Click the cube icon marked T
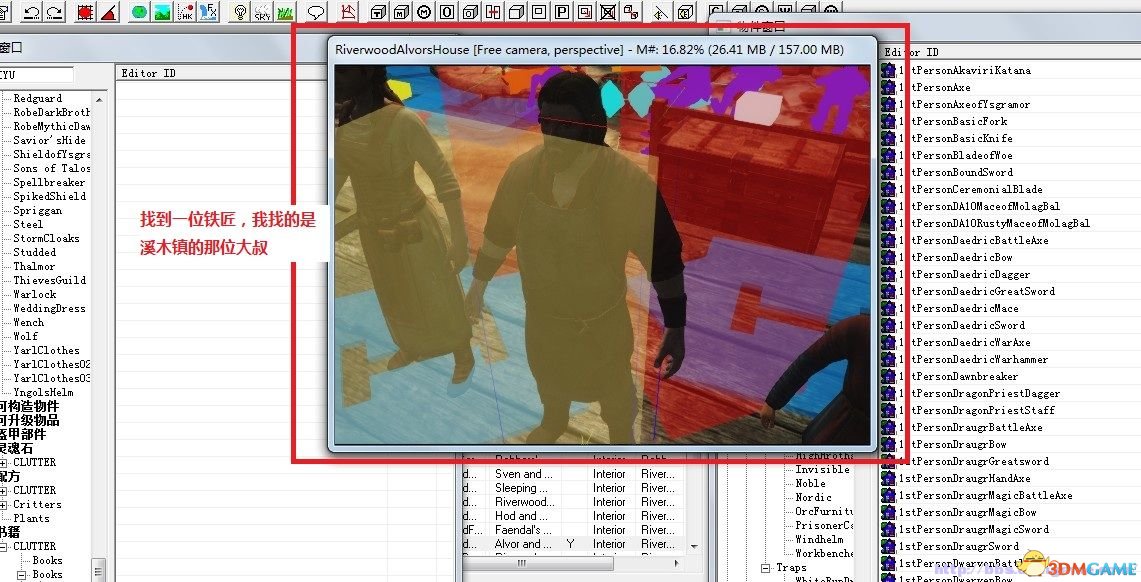Viewport: 1141px width, 582px height. coord(378,12)
